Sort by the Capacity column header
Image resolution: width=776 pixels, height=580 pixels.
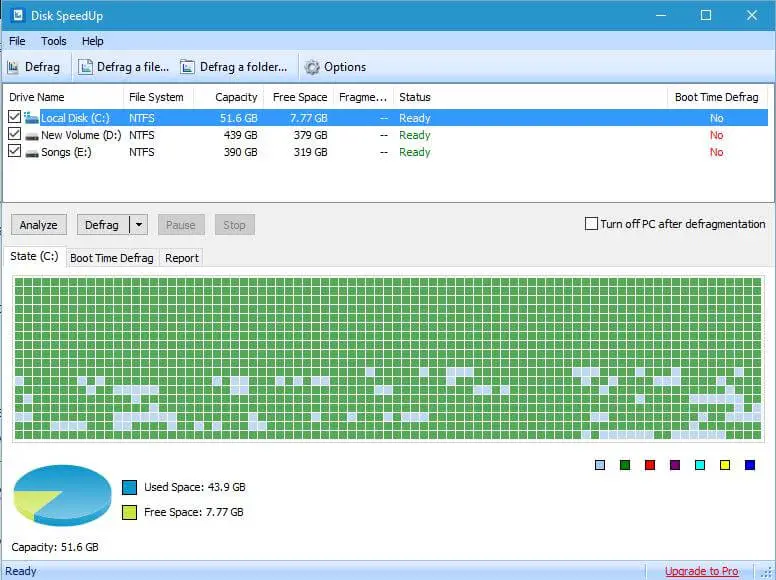click(229, 97)
